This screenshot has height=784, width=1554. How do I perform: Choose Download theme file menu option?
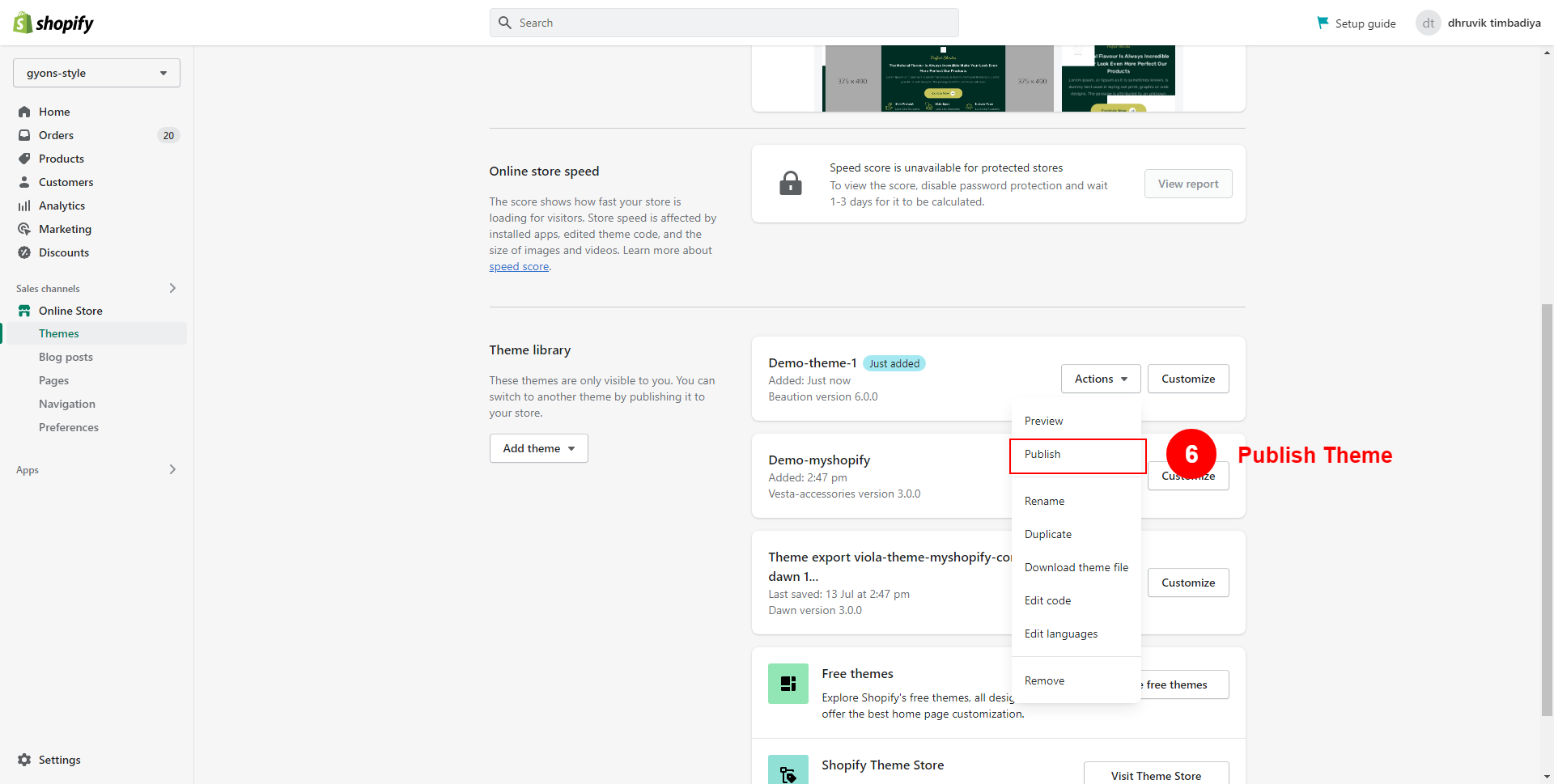pyautogui.click(x=1076, y=567)
